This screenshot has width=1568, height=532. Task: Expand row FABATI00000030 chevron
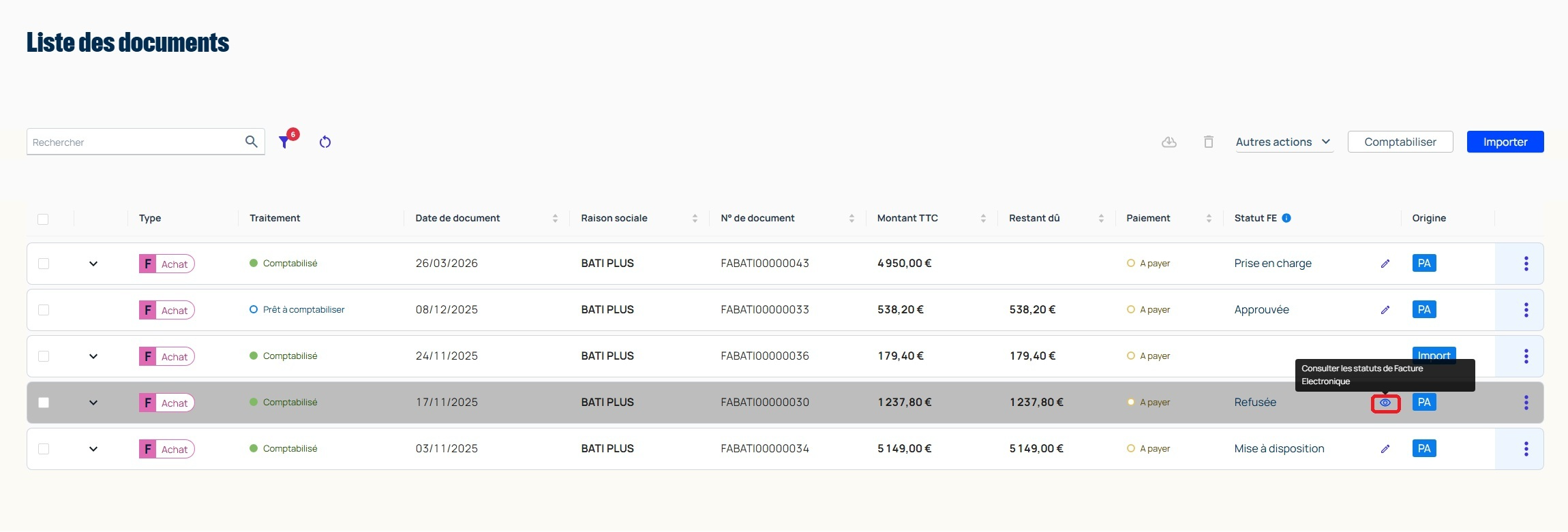[x=93, y=403]
